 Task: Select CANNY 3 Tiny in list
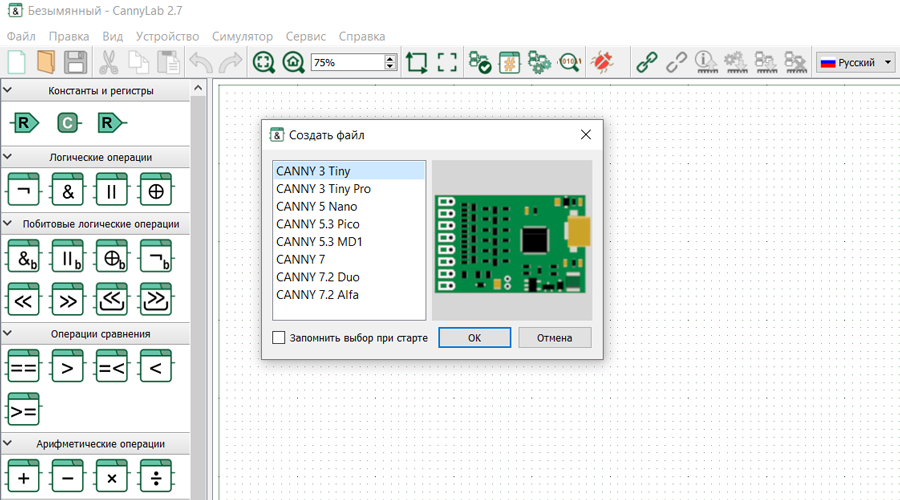pyautogui.click(x=349, y=171)
